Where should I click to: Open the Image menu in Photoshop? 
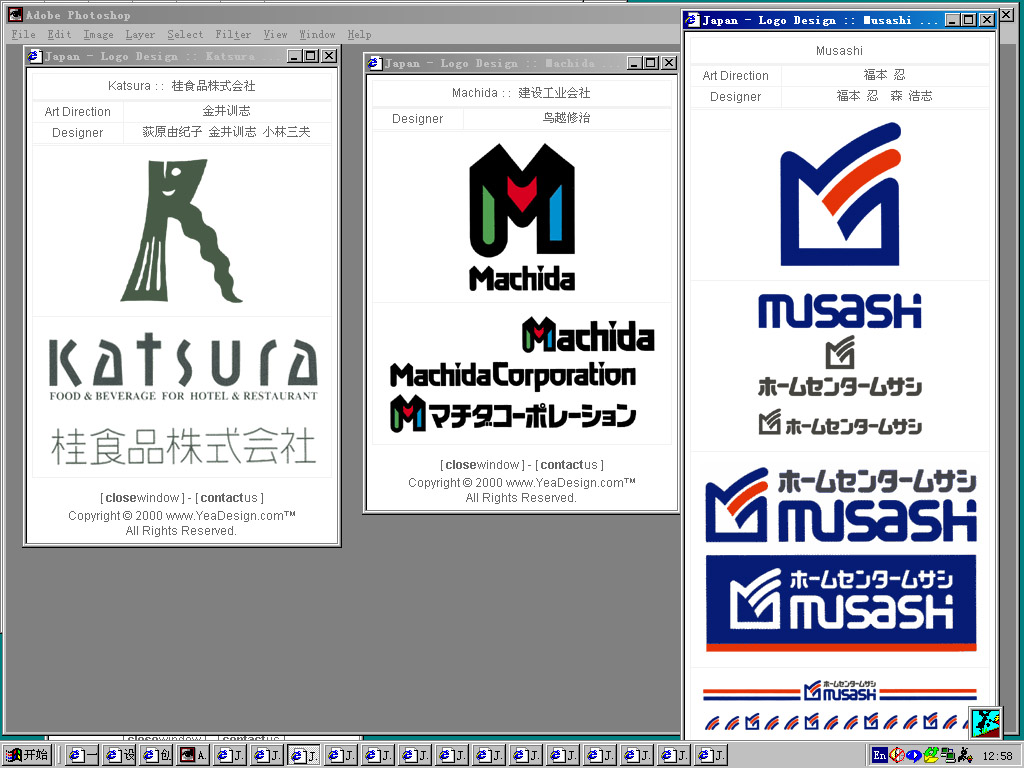99,35
